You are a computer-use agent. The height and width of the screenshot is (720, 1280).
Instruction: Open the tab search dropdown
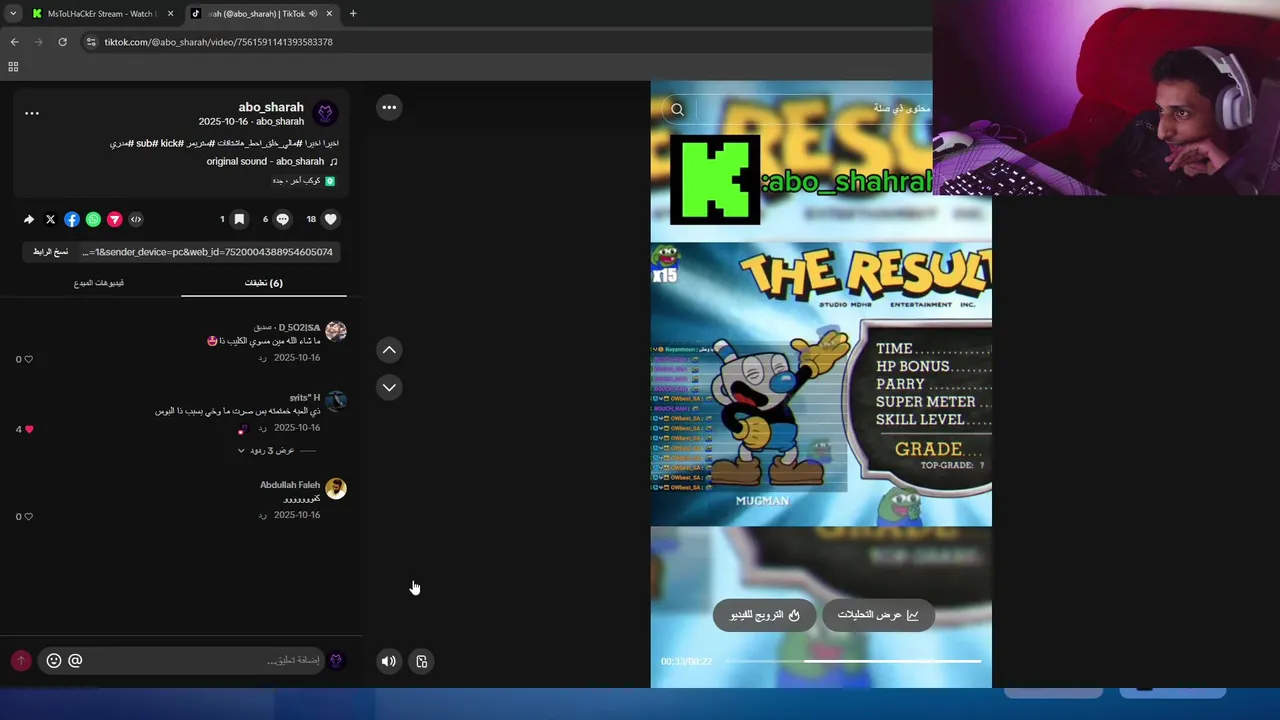[12, 14]
